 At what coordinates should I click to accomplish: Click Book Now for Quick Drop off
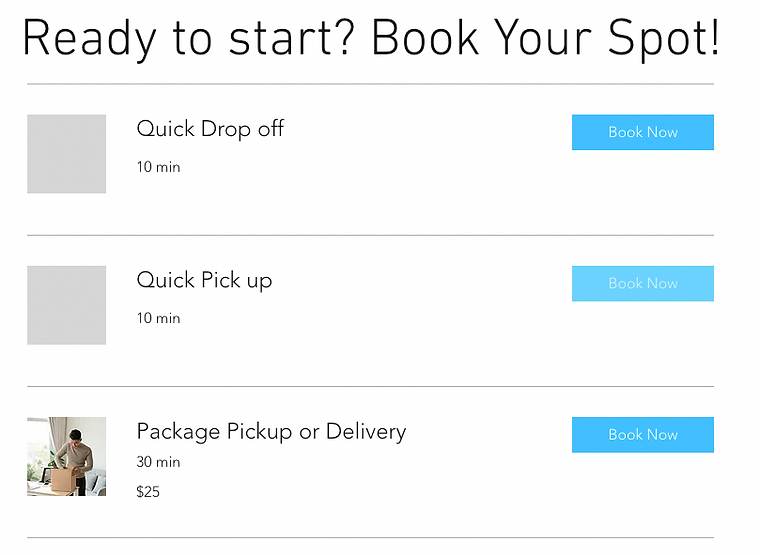tap(642, 132)
